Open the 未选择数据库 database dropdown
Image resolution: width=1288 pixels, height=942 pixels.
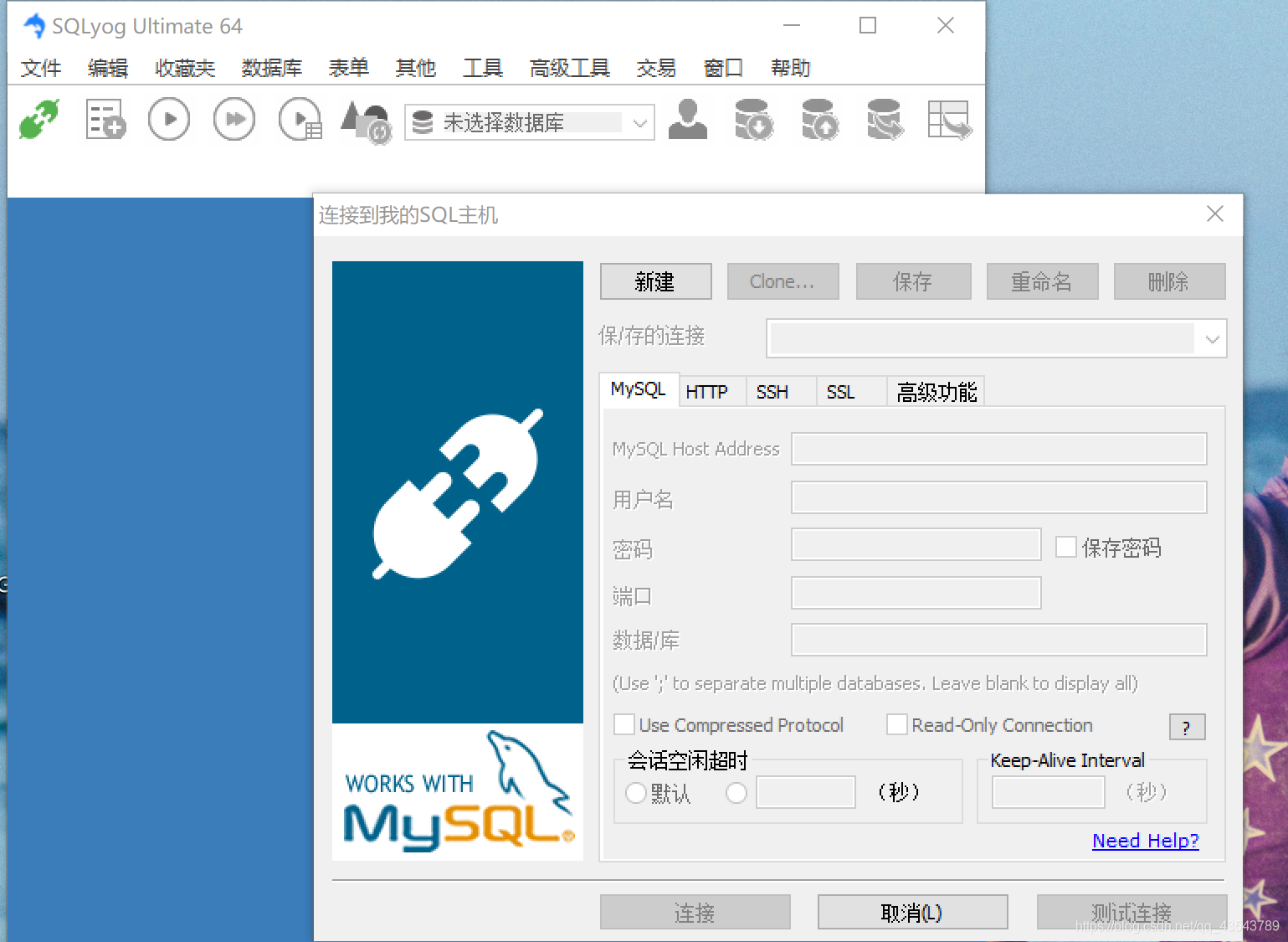pos(529,122)
